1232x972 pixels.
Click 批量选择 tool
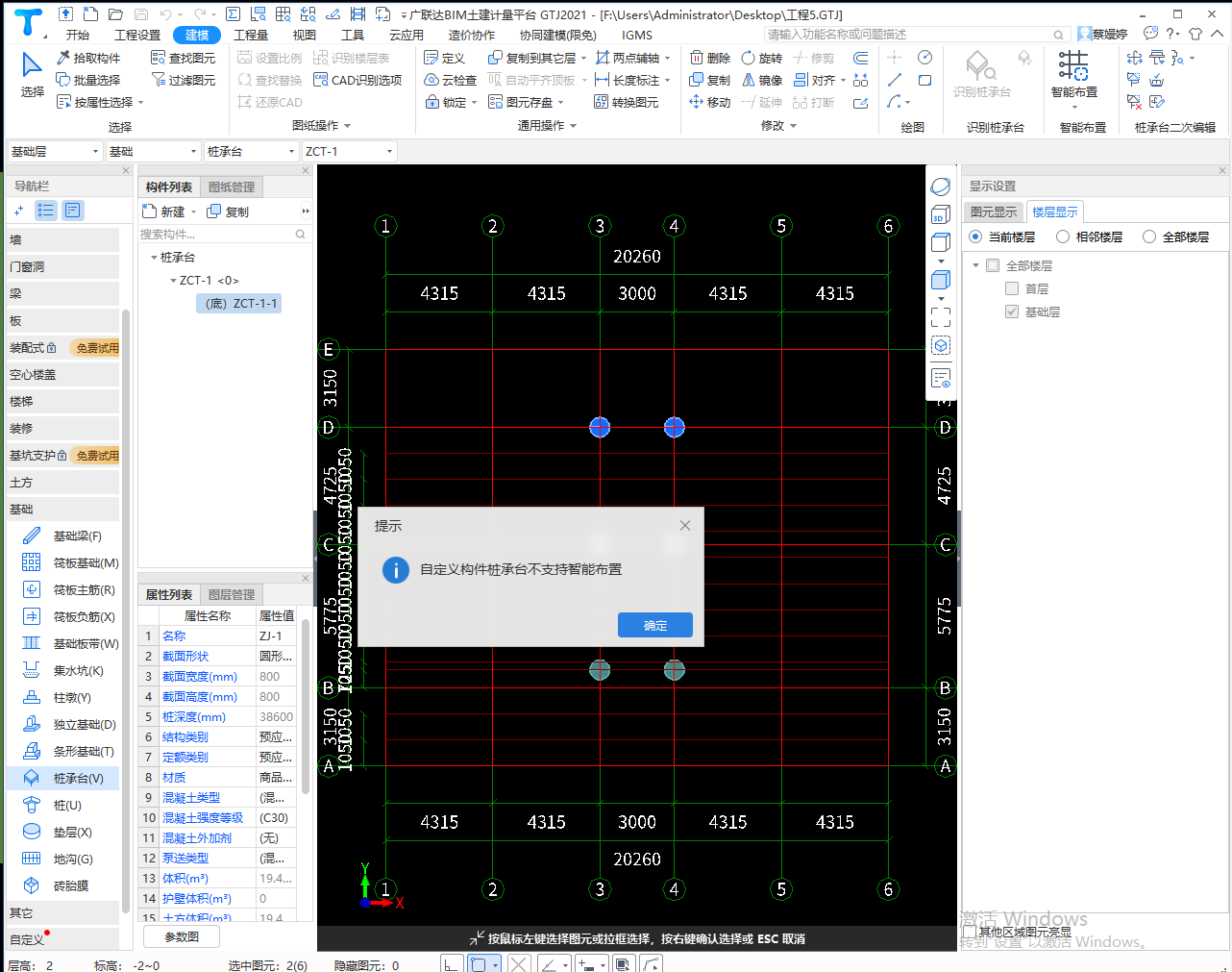(88, 80)
